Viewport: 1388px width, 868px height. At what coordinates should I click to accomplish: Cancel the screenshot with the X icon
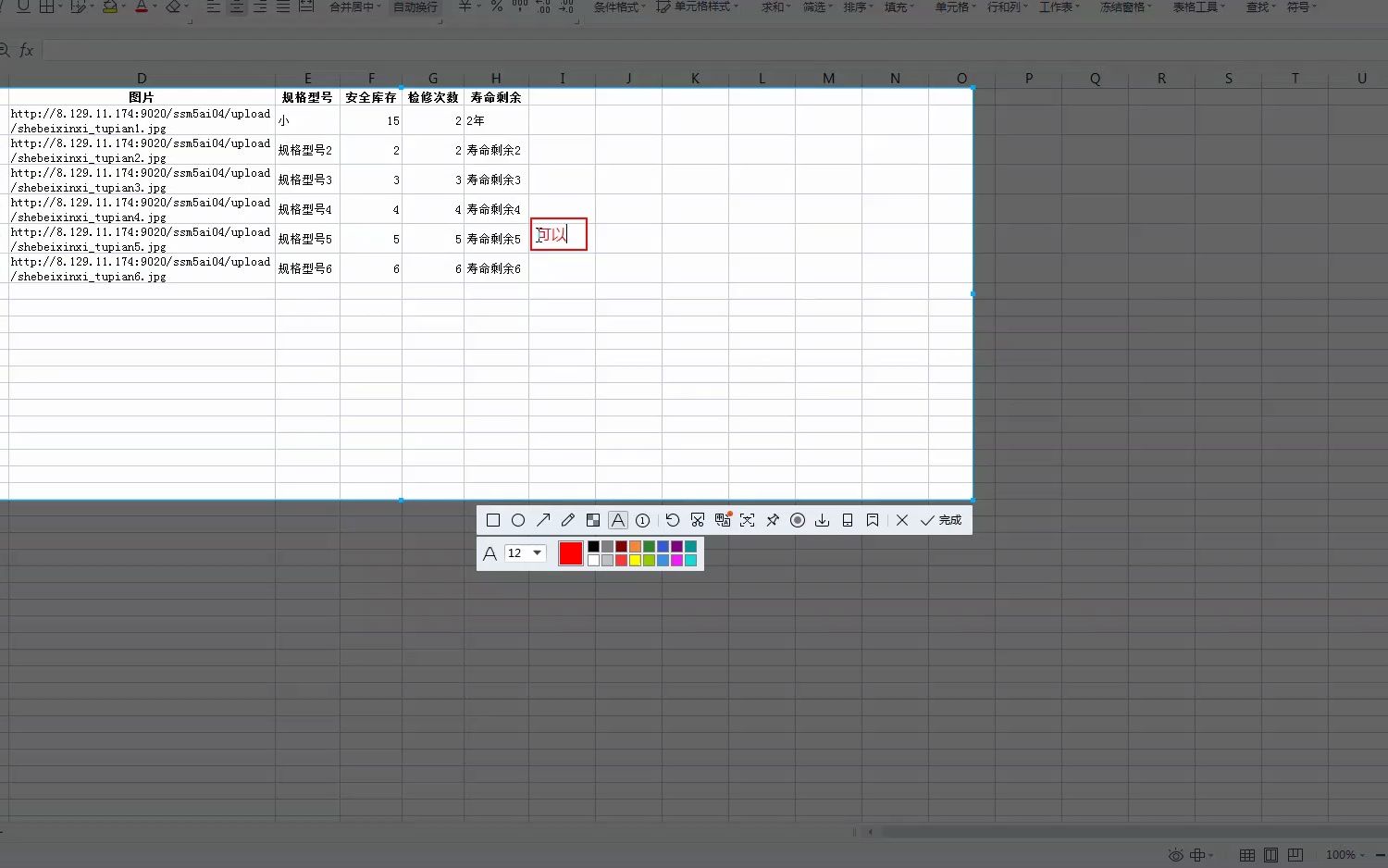(902, 520)
